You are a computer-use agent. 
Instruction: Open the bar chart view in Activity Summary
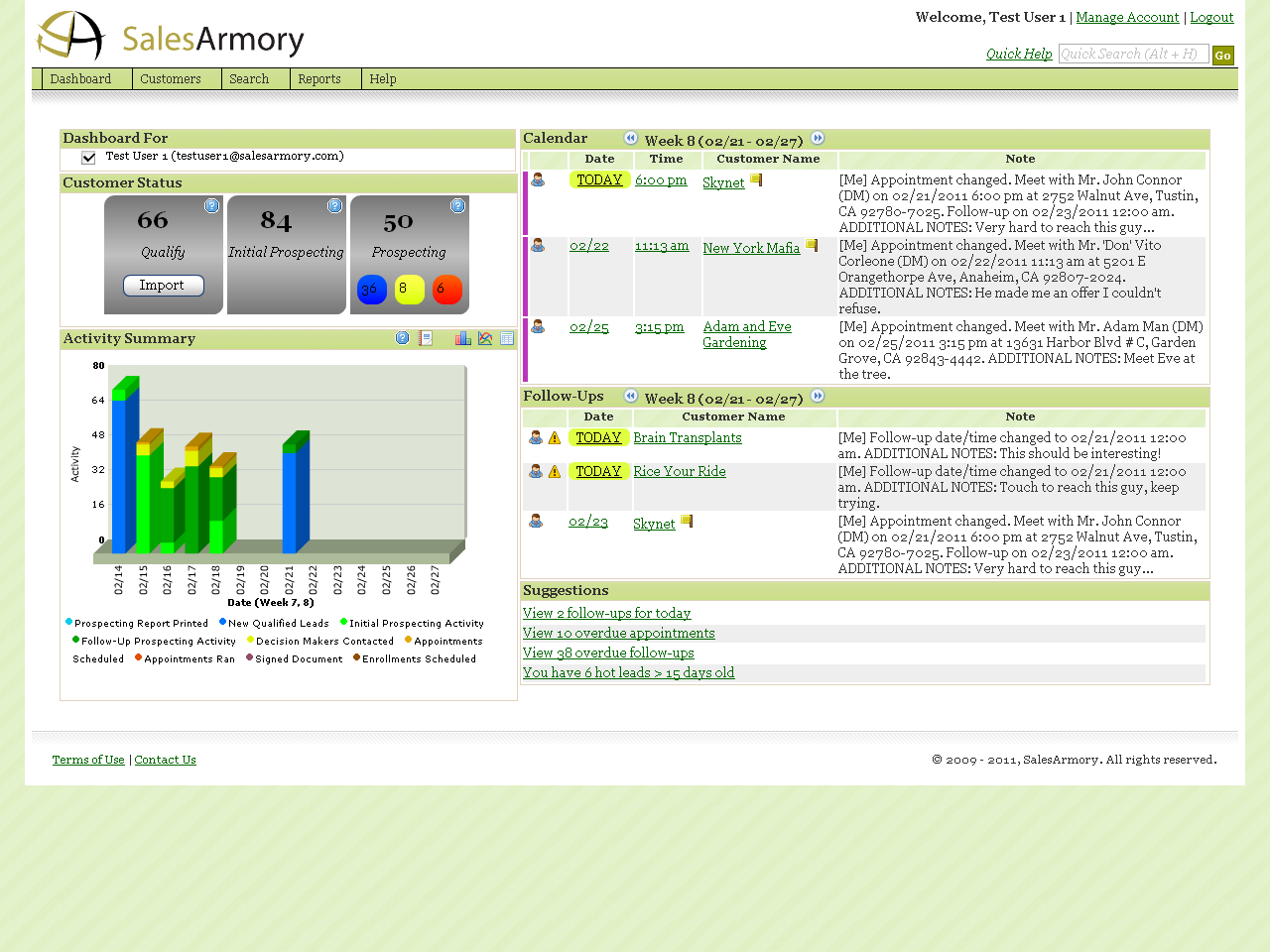462,337
